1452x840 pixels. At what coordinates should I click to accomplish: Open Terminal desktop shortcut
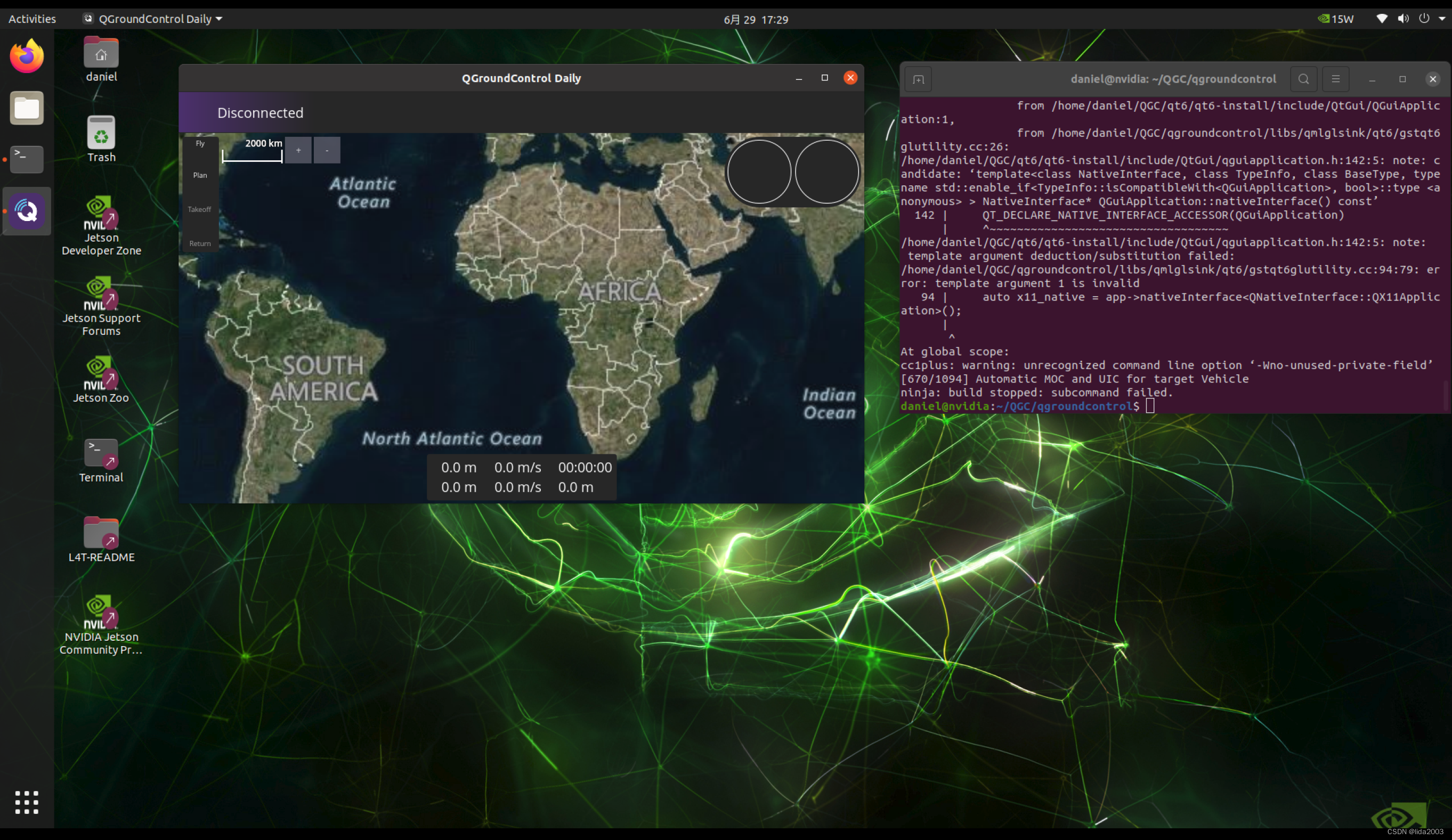click(x=101, y=460)
